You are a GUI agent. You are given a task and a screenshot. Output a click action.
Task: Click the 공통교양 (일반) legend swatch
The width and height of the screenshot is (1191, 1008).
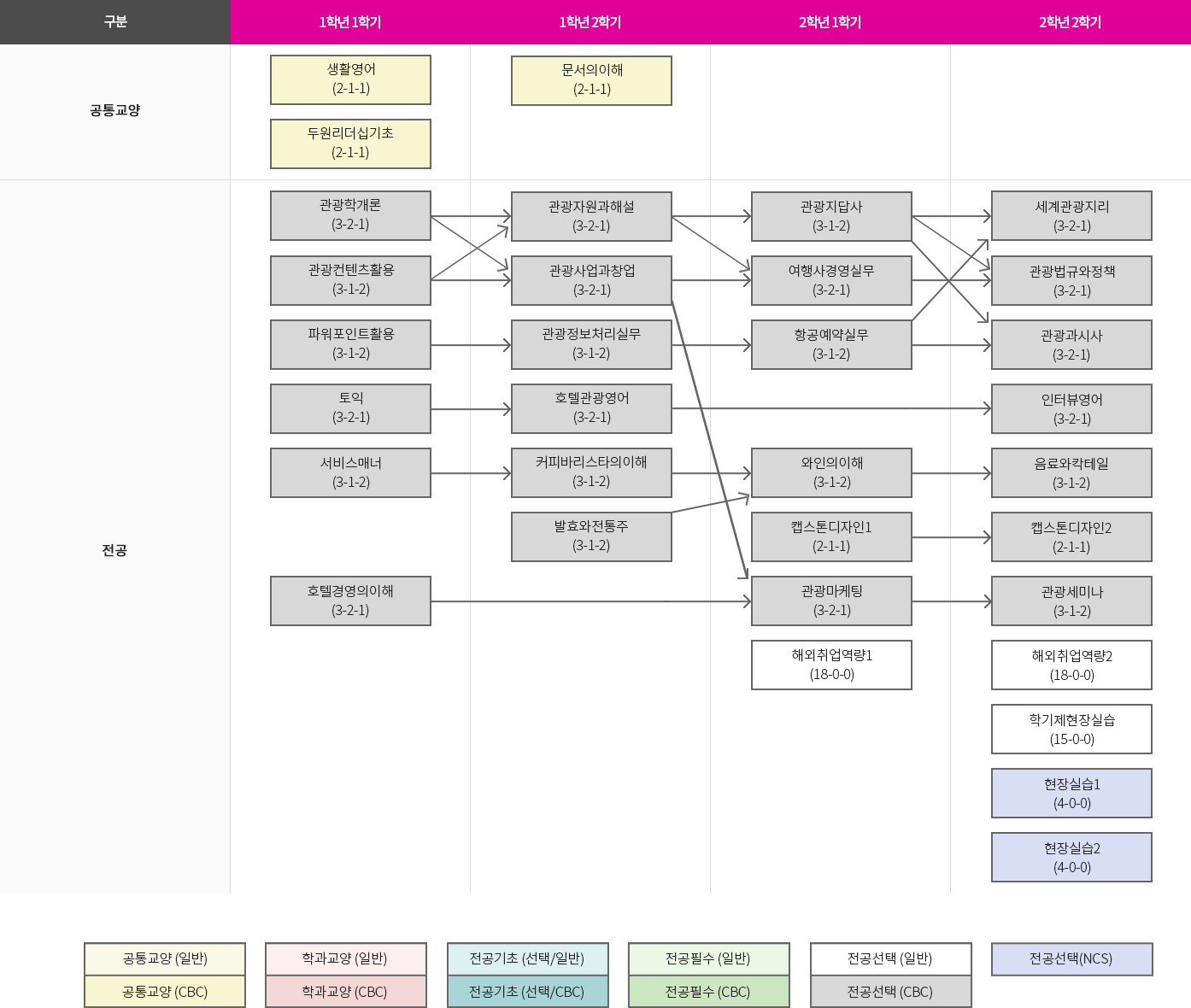pos(165,958)
